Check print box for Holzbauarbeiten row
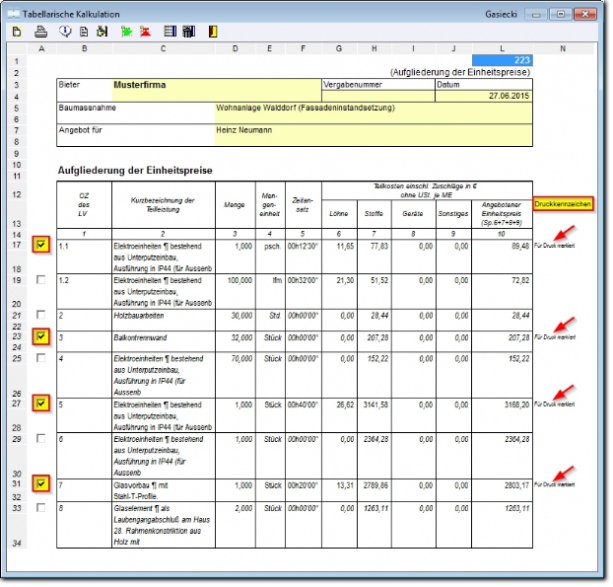Screen dimensions: 613x587 [x=41, y=315]
